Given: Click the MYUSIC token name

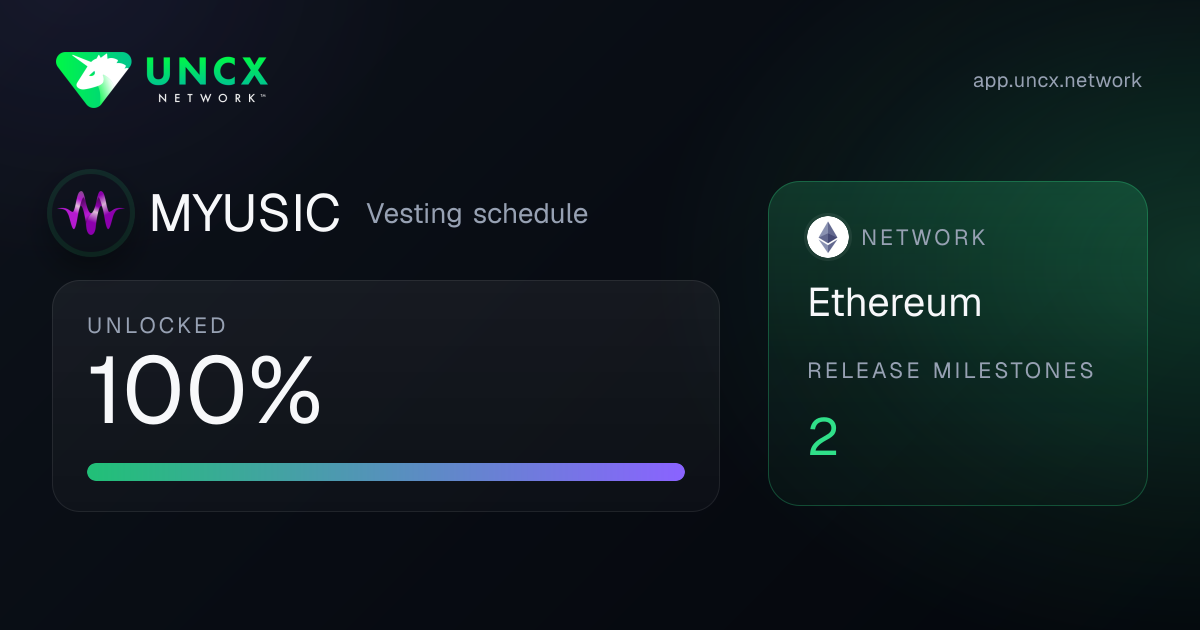Looking at the screenshot, I should pos(245,213).
